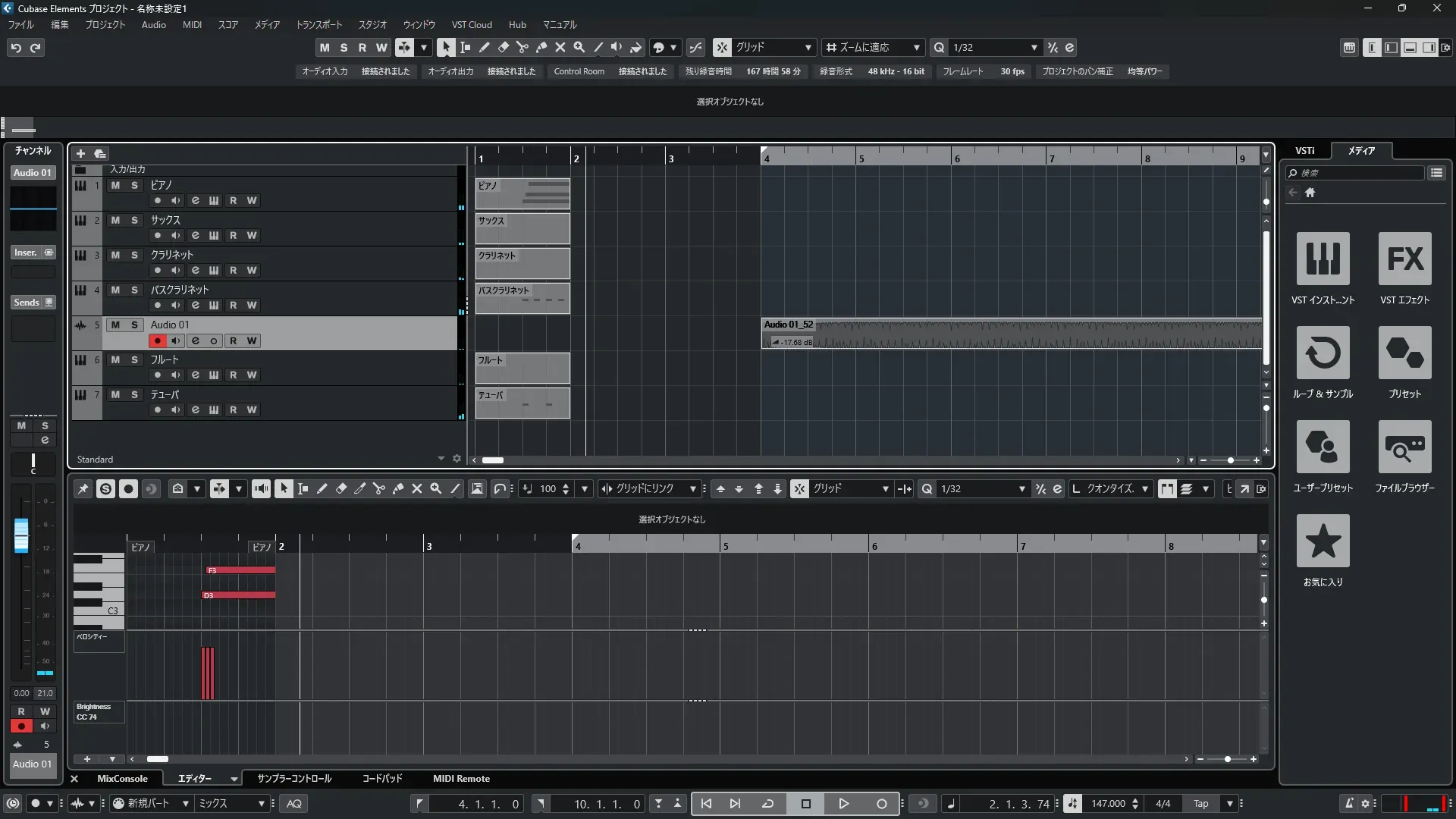Select the Scissors split tool in top toolbar
1456x819 pixels.
click(522, 47)
